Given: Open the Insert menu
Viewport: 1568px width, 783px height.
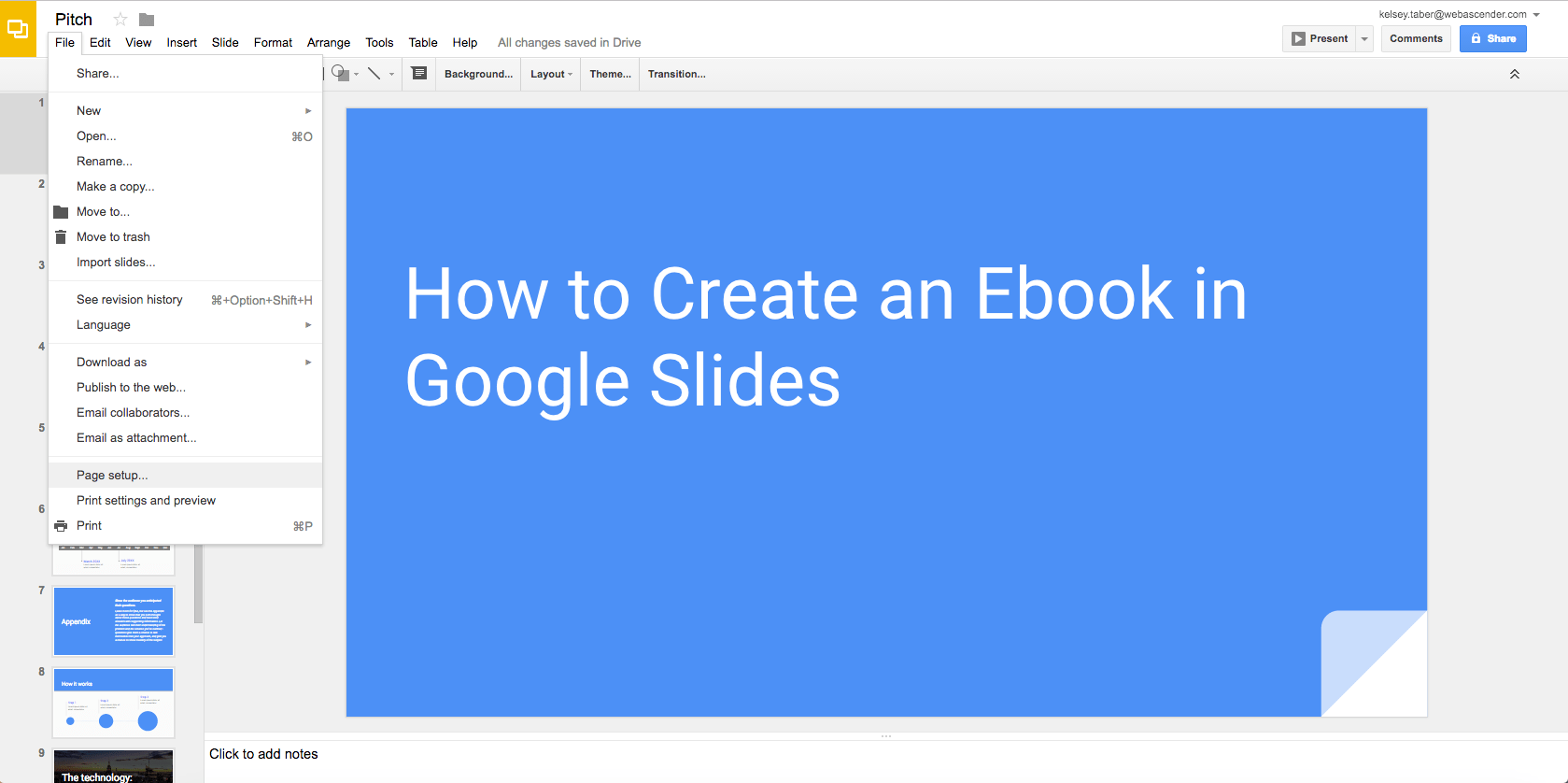Looking at the screenshot, I should coord(181,42).
